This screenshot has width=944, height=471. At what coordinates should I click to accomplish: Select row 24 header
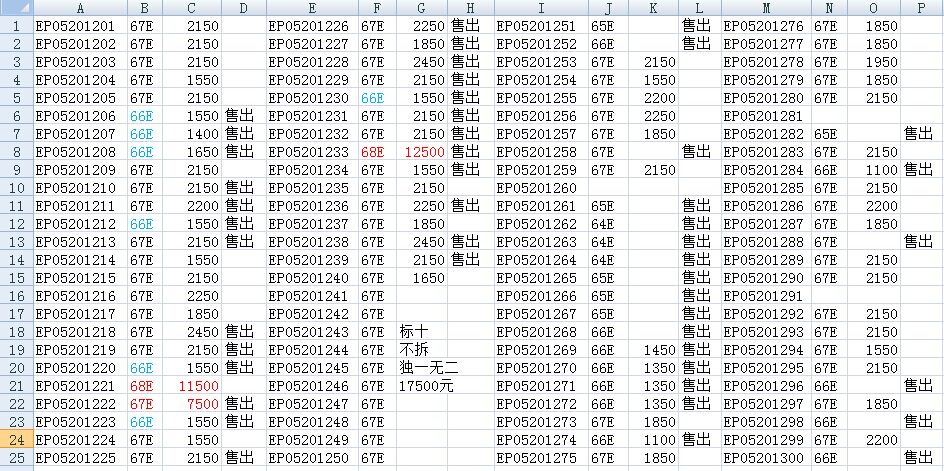[x=16, y=439]
